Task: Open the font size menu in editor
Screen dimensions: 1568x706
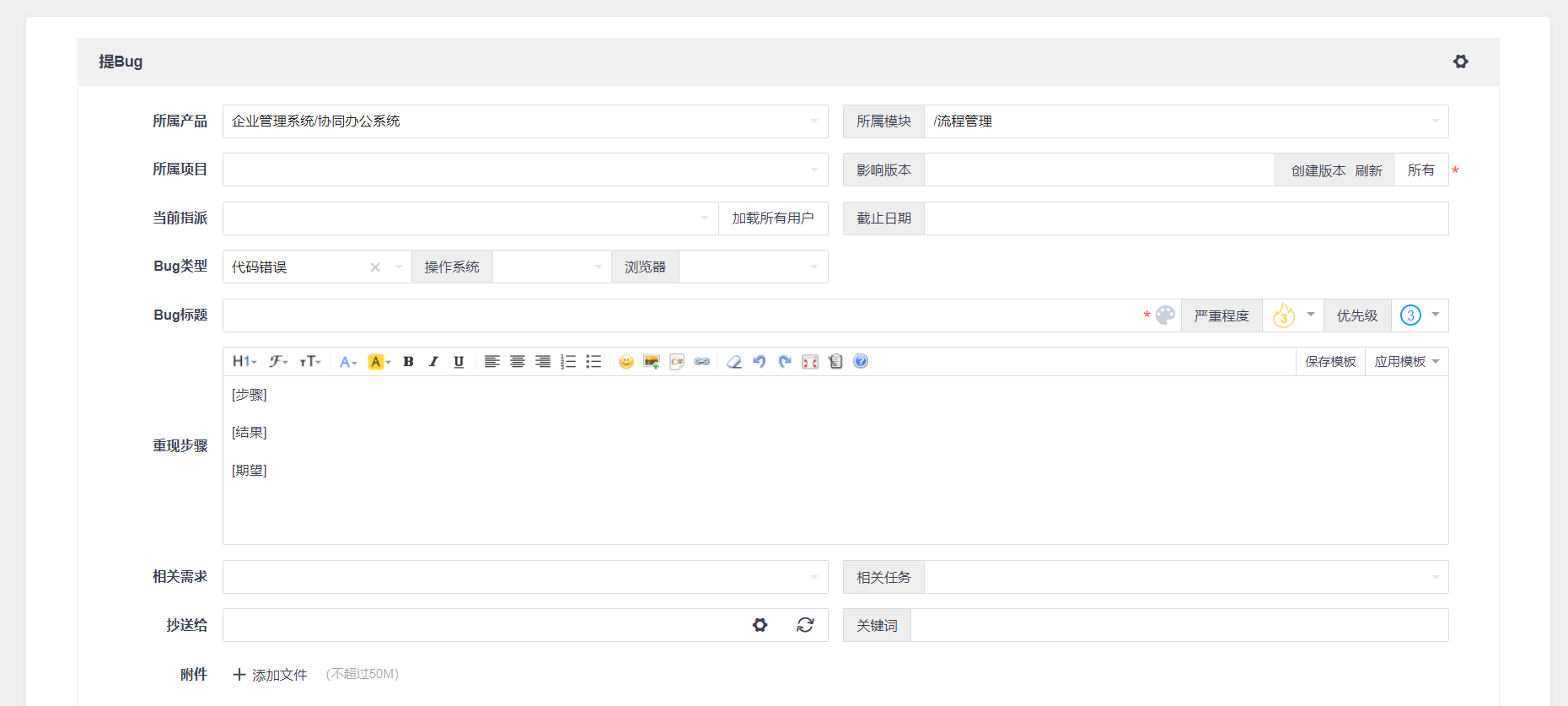Action: click(x=310, y=361)
